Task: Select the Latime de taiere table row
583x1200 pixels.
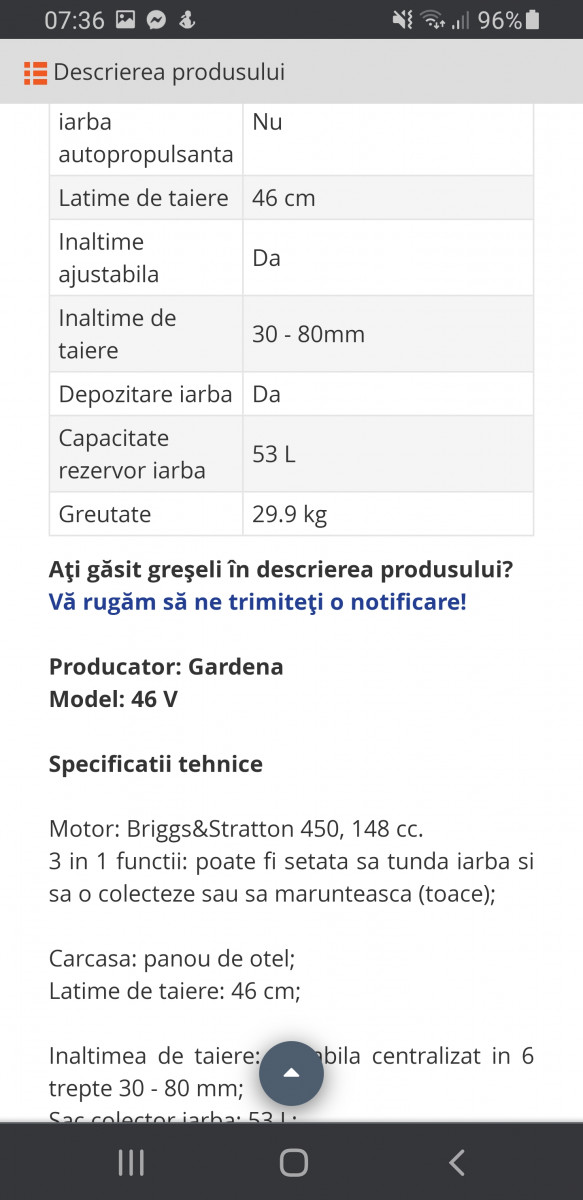Action: [291, 198]
